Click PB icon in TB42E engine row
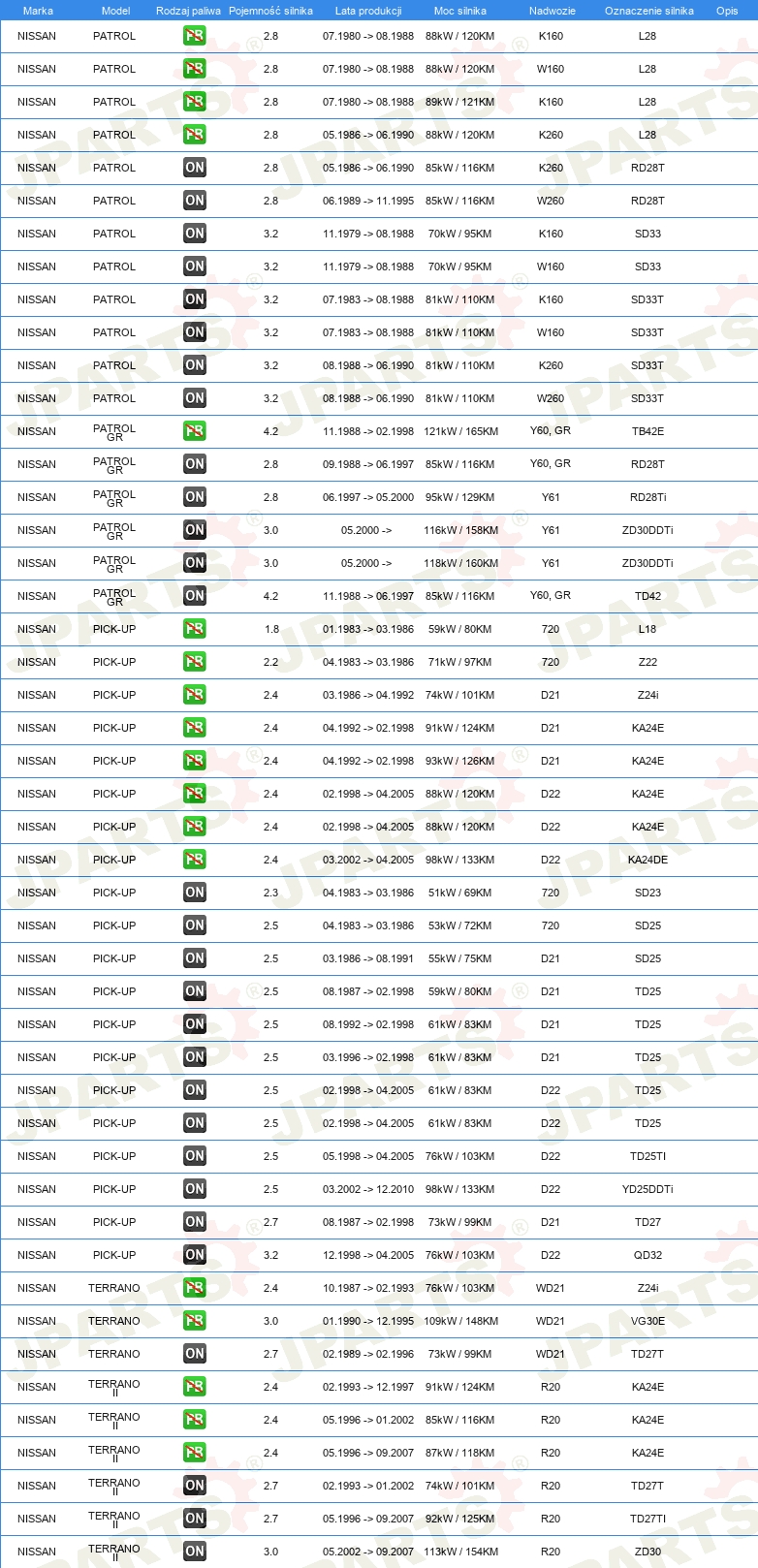This screenshot has width=758, height=1568. point(195,431)
